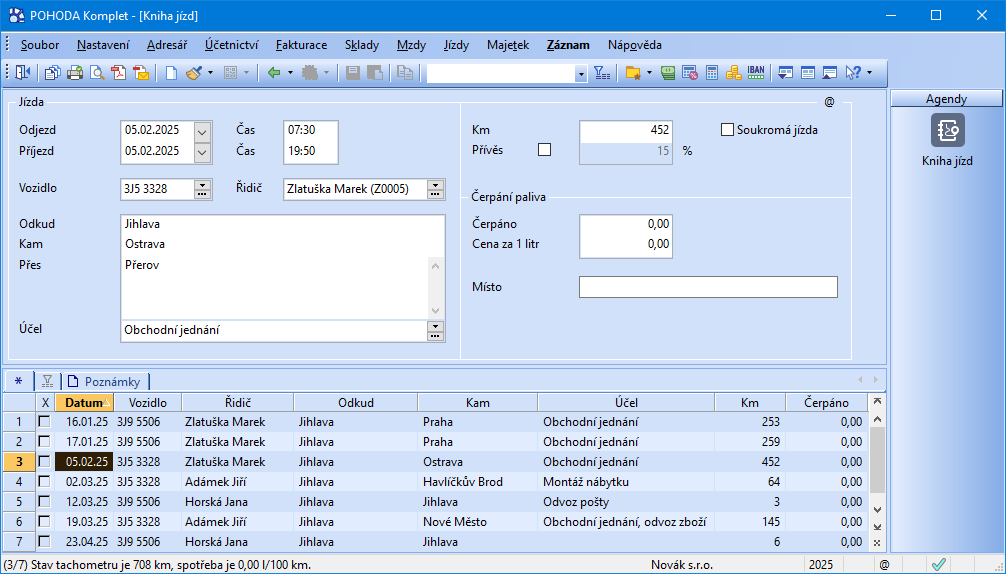1006x574 pixels.
Task: Click the @ icon in the status bar
Action: pos(885,565)
